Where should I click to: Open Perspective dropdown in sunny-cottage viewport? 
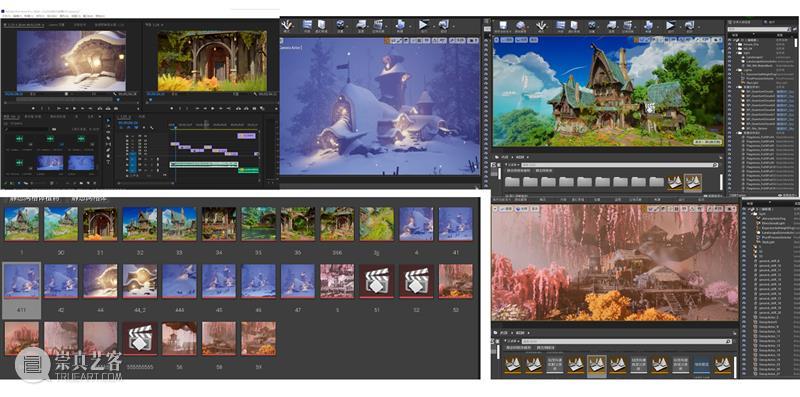507,40
